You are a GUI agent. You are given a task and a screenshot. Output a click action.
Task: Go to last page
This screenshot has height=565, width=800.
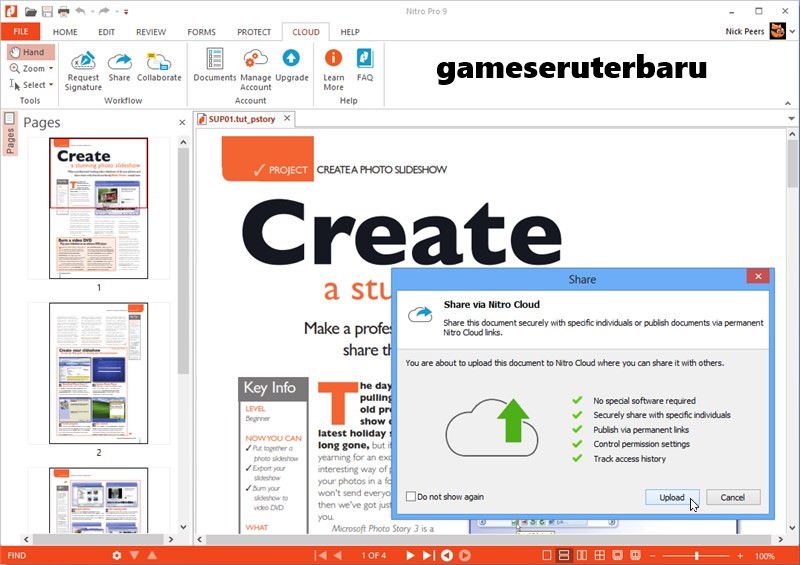[428, 555]
